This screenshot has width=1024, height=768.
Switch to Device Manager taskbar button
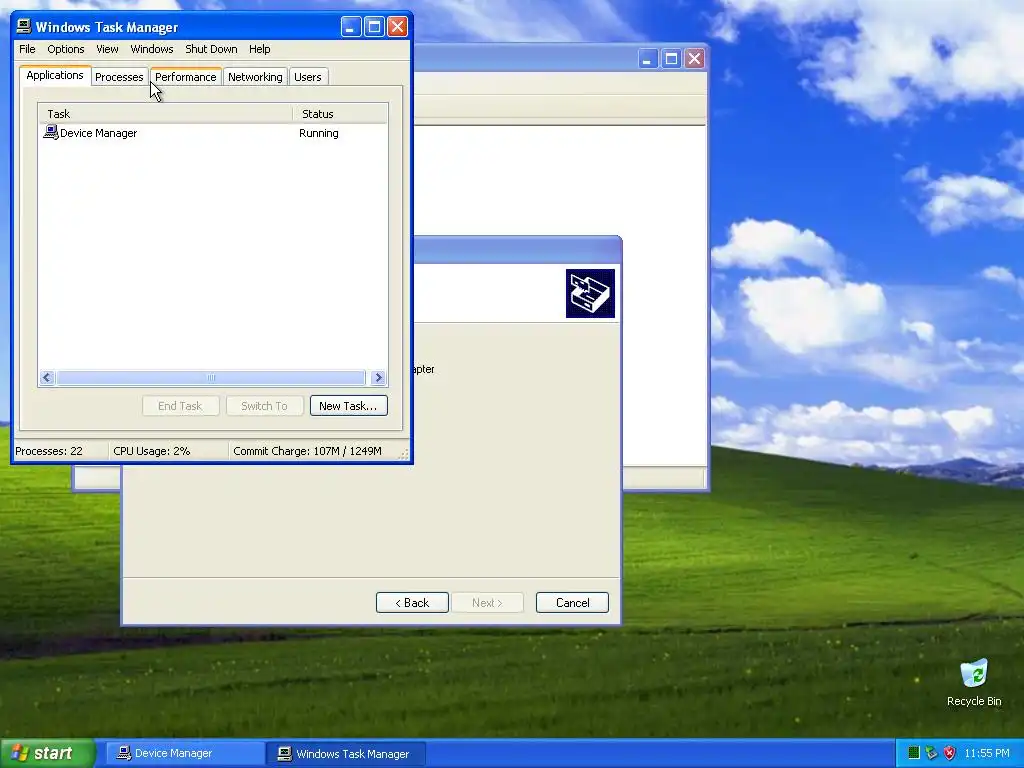185,754
